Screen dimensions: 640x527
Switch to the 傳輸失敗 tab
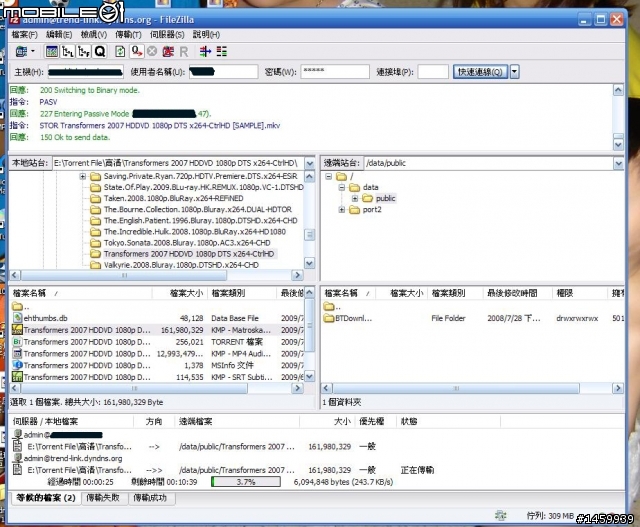point(104,498)
